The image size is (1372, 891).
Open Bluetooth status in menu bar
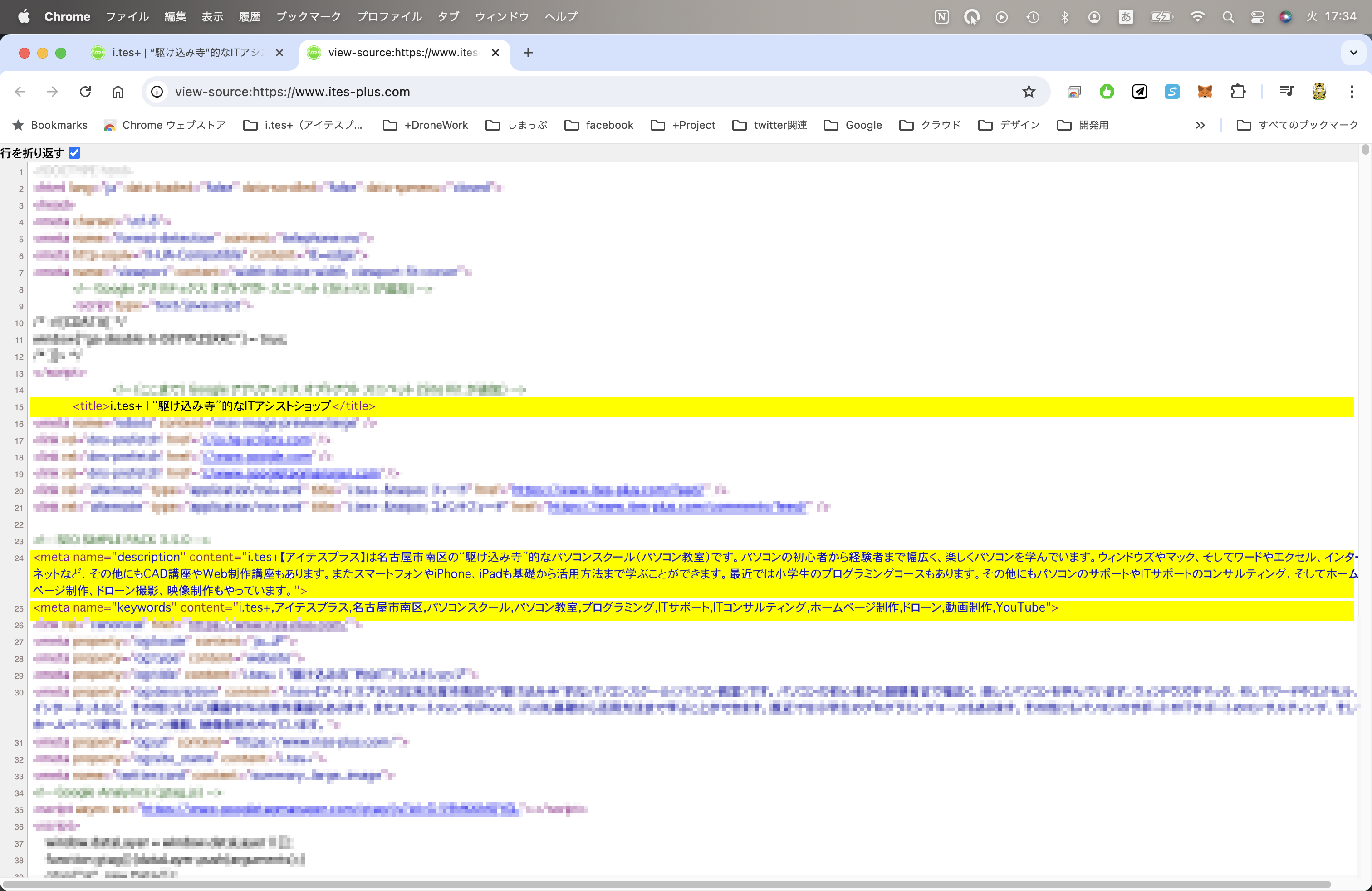coord(1064,17)
